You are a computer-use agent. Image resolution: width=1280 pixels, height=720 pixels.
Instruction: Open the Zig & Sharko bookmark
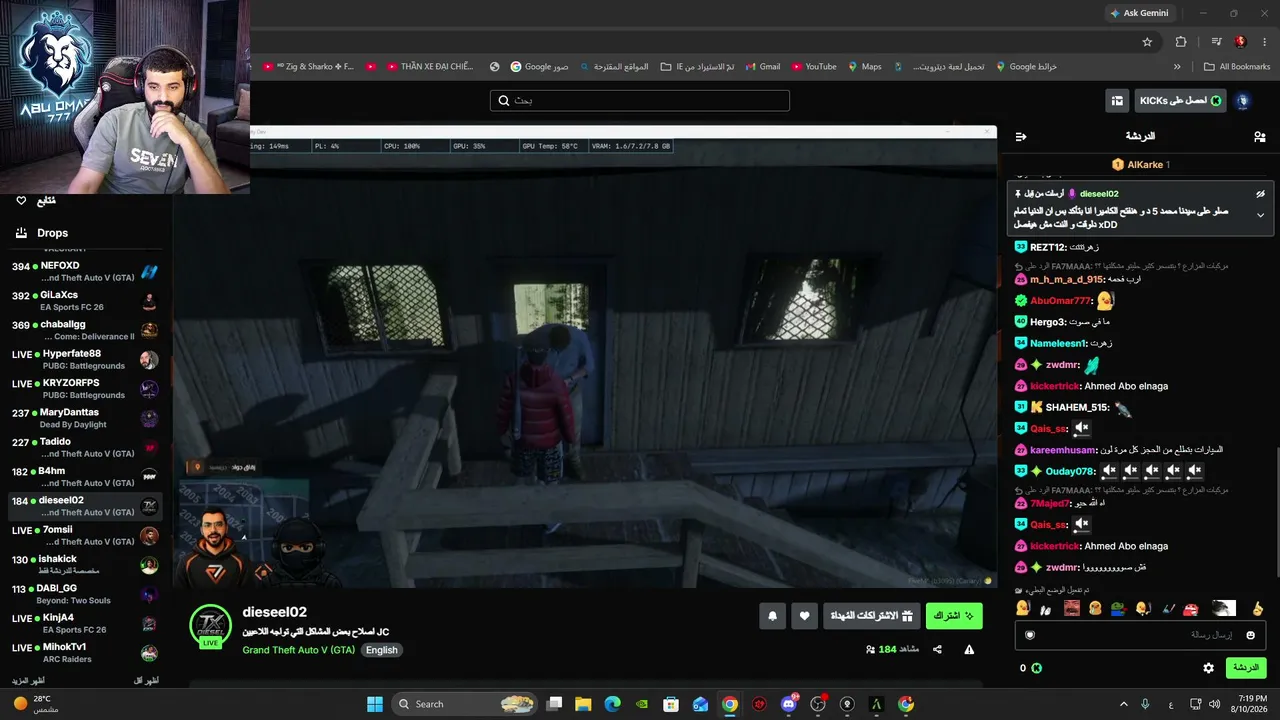pyautogui.click(x=309, y=67)
